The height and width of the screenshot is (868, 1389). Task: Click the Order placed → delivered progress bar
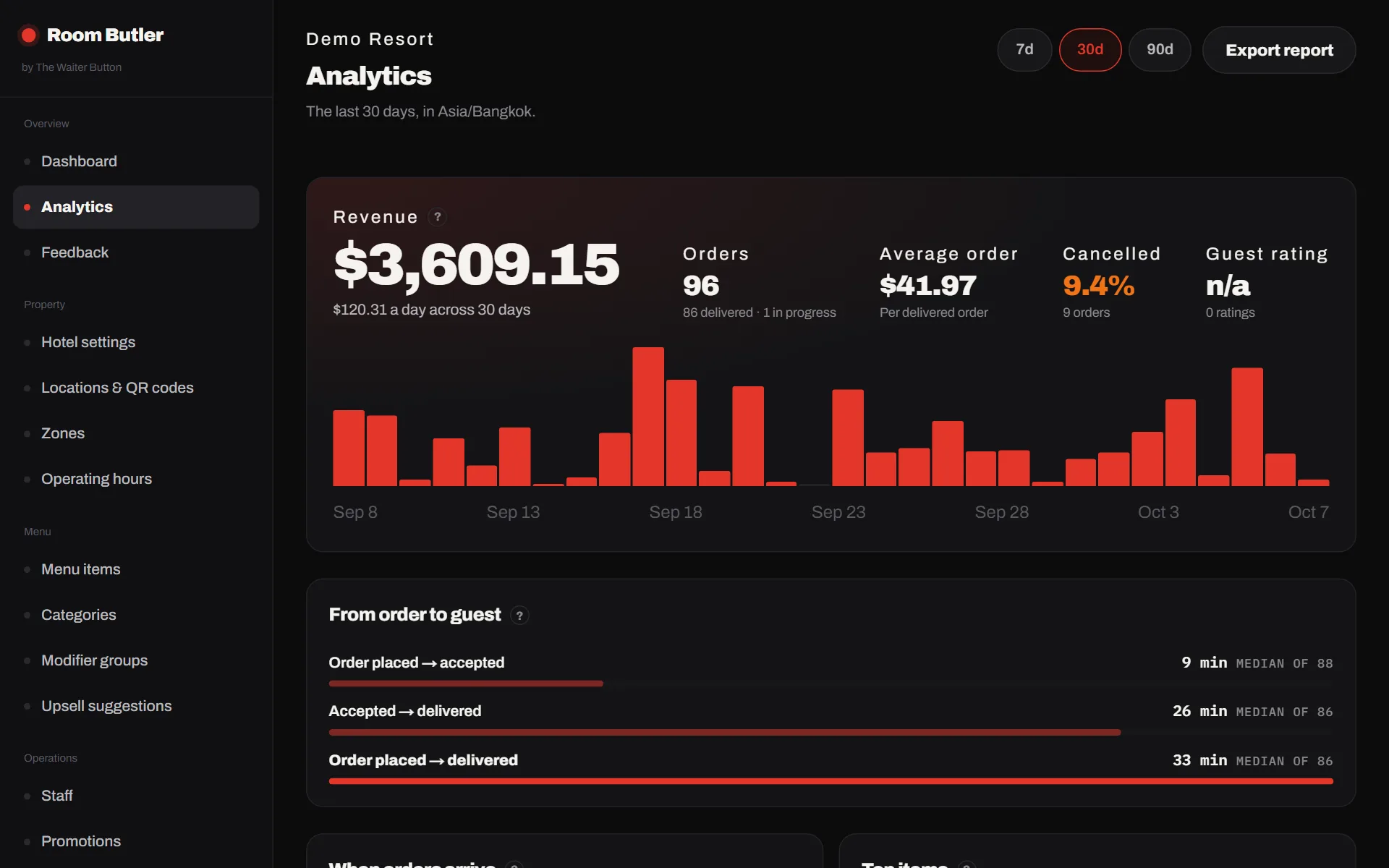click(831, 781)
